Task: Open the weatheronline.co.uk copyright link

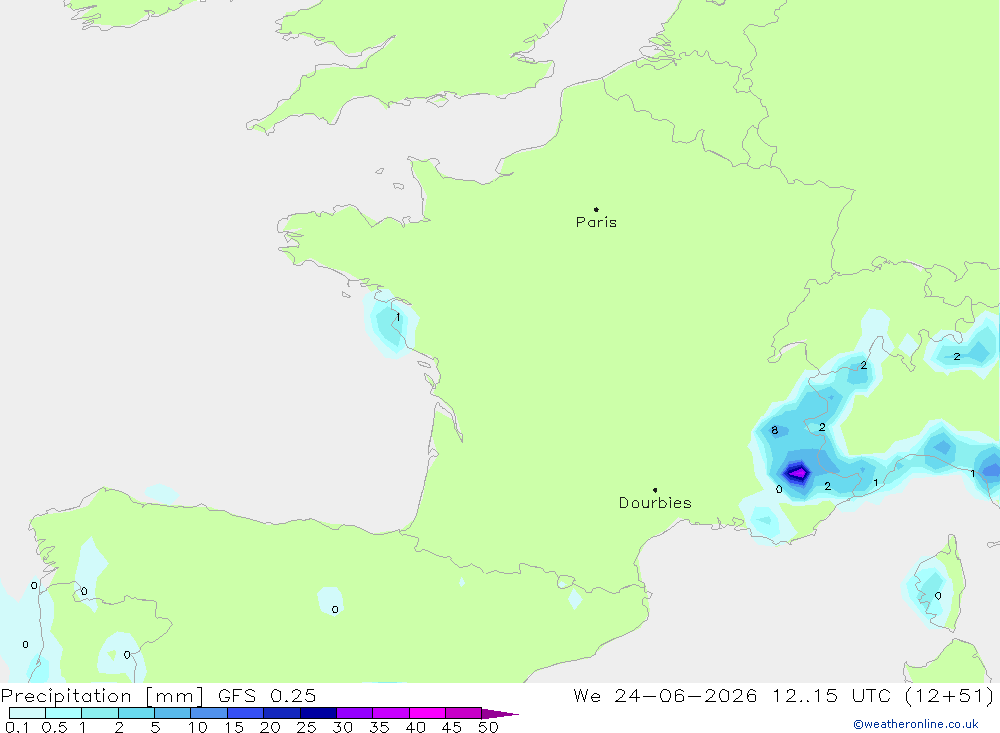Action: [916, 724]
